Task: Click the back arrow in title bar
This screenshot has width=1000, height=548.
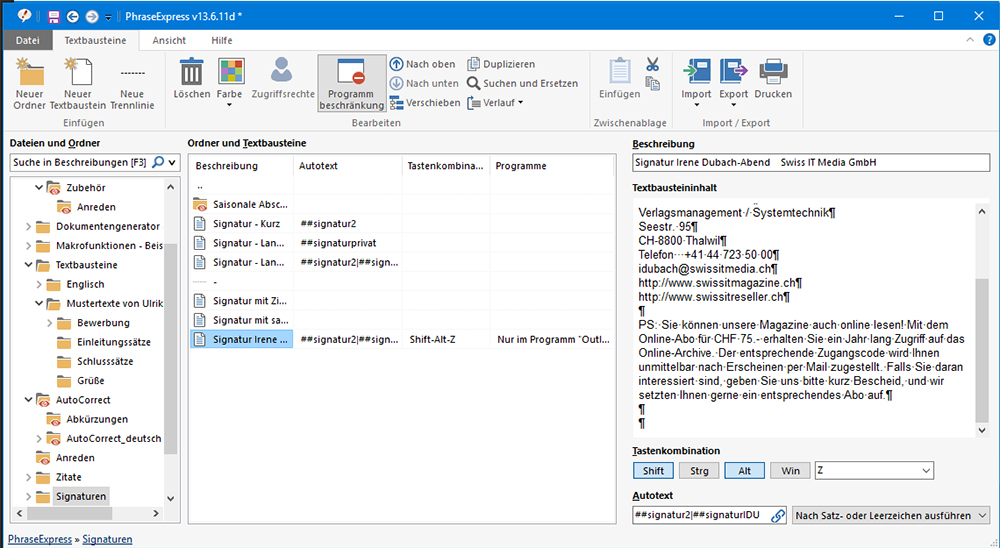Action: coord(73,17)
